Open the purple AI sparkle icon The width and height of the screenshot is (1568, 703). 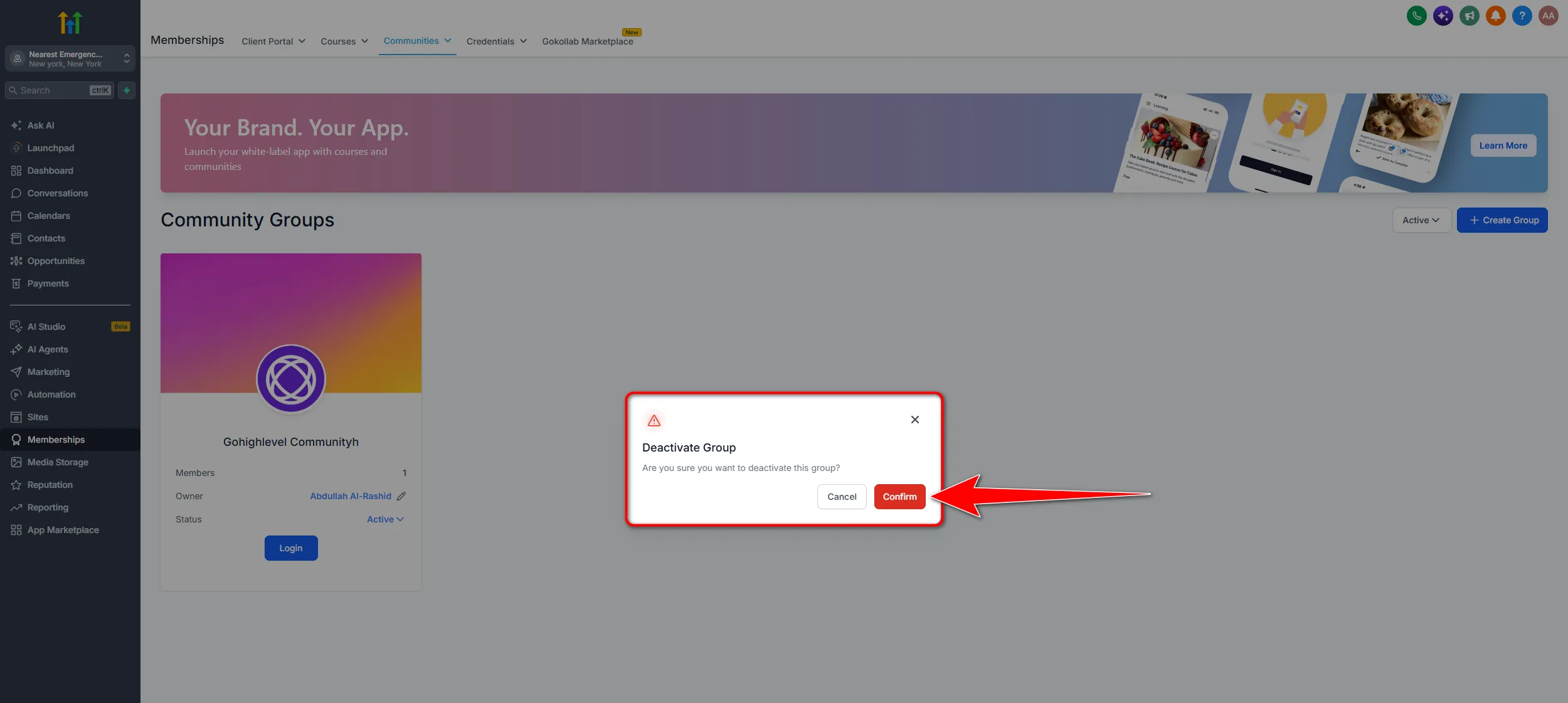coord(1443,16)
